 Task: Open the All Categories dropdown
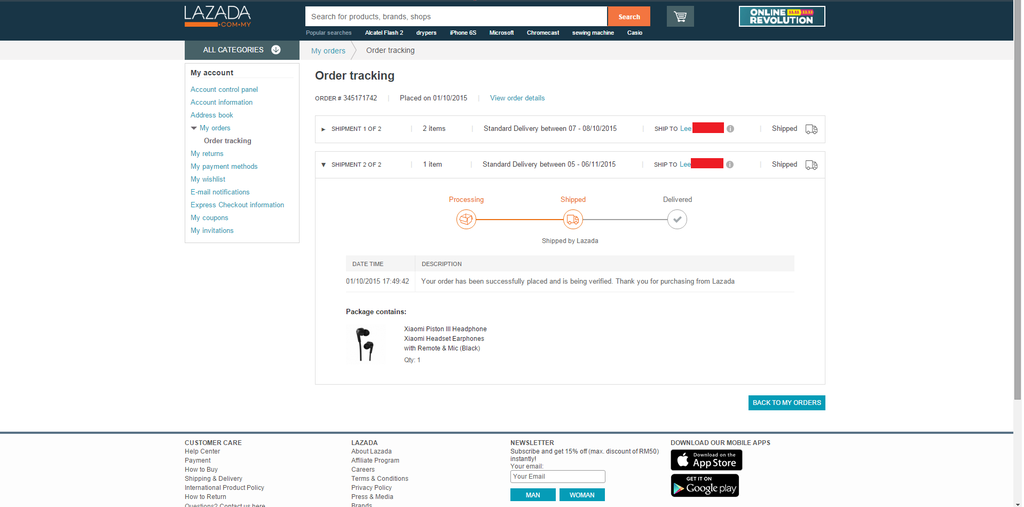241,50
